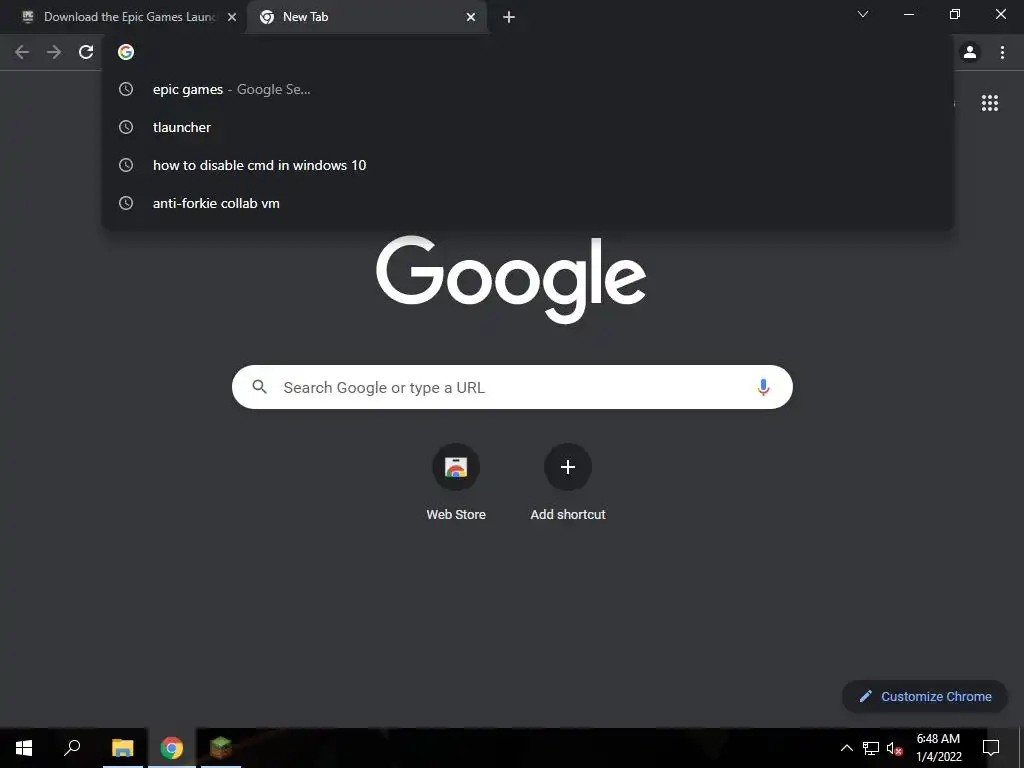The width and height of the screenshot is (1024, 768).
Task: Open the network status tray icon
Action: [x=871, y=748]
